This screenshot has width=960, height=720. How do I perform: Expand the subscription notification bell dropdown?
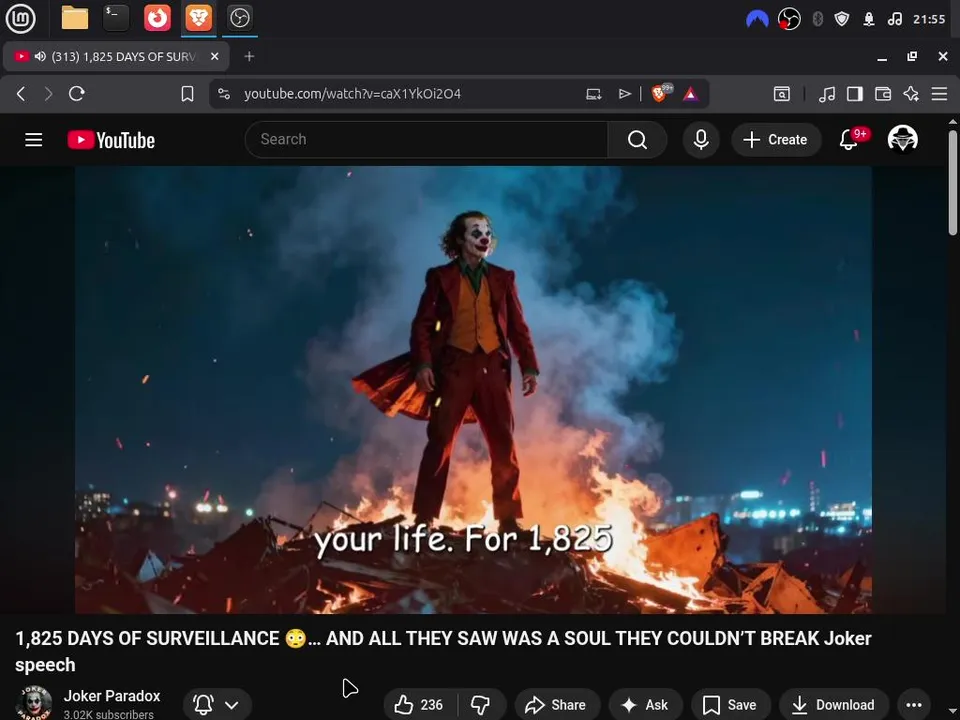click(x=217, y=705)
